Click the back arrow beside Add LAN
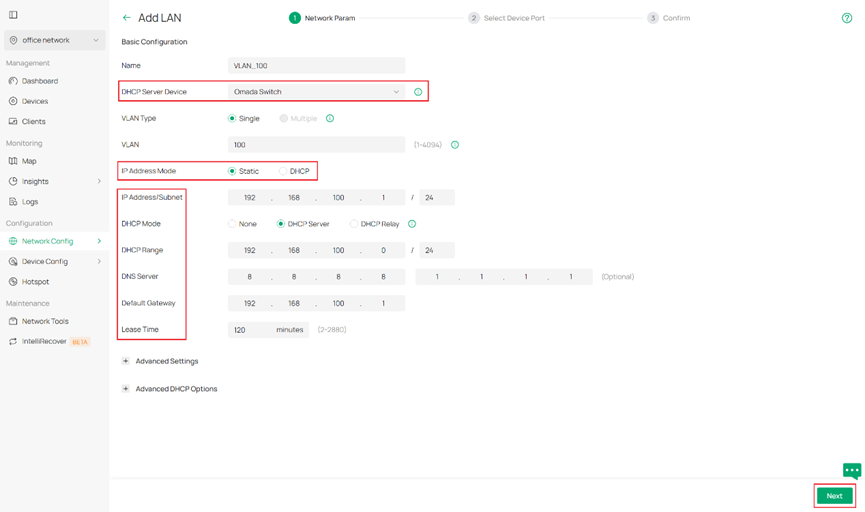 coord(126,18)
